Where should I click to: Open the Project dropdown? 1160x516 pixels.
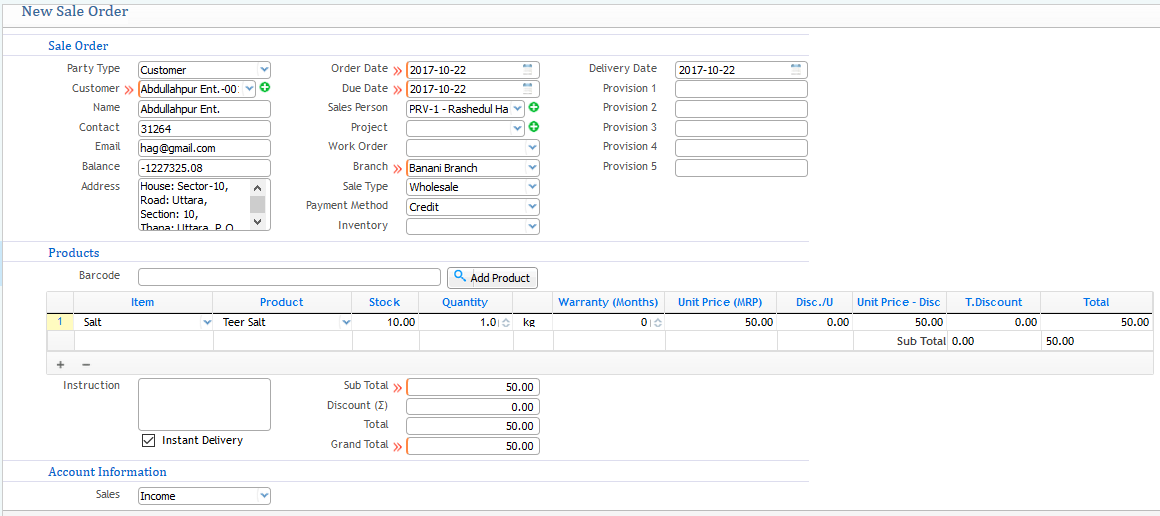(x=518, y=127)
